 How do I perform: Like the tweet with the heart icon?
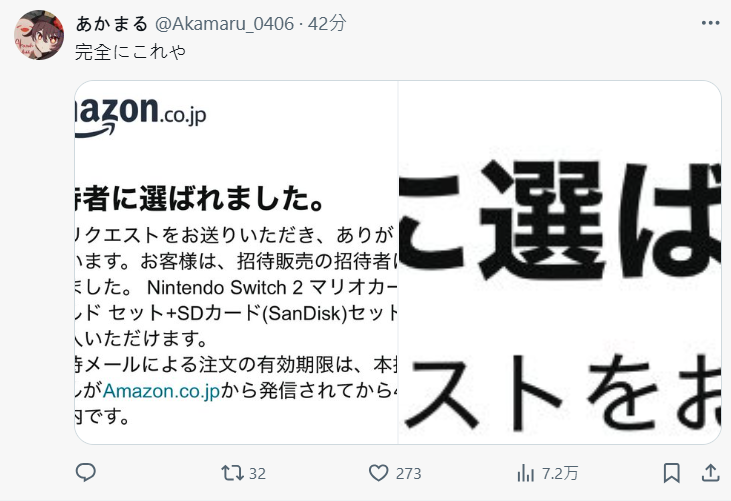(x=378, y=473)
